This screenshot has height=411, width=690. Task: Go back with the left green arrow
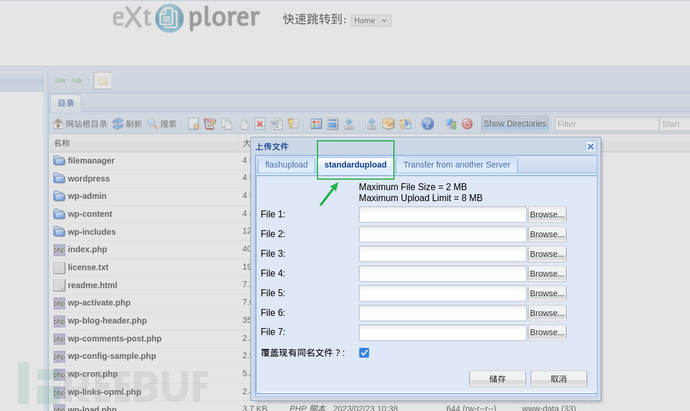pyautogui.click(x=60, y=81)
